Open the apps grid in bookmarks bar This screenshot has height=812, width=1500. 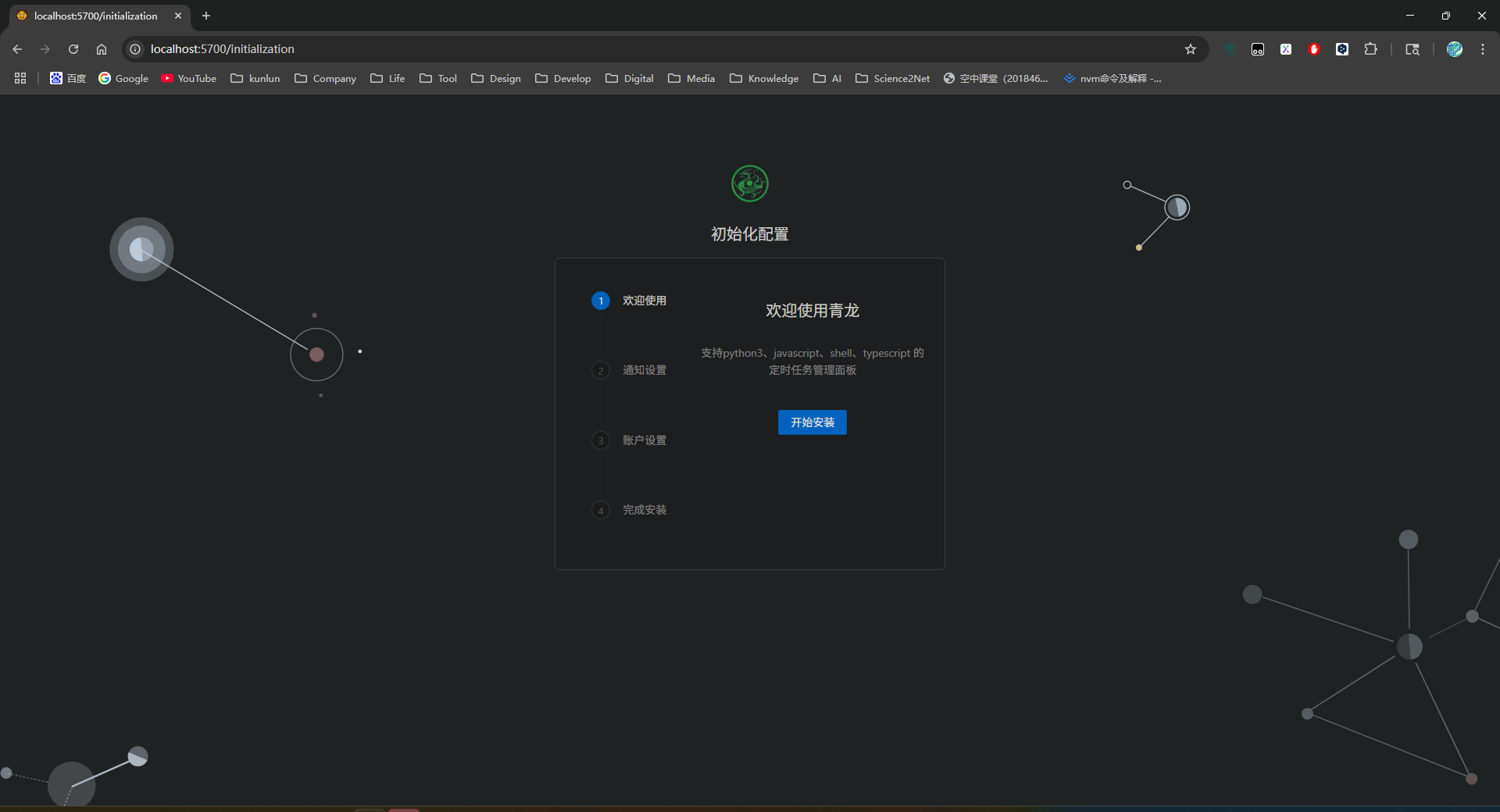coord(20,78)
